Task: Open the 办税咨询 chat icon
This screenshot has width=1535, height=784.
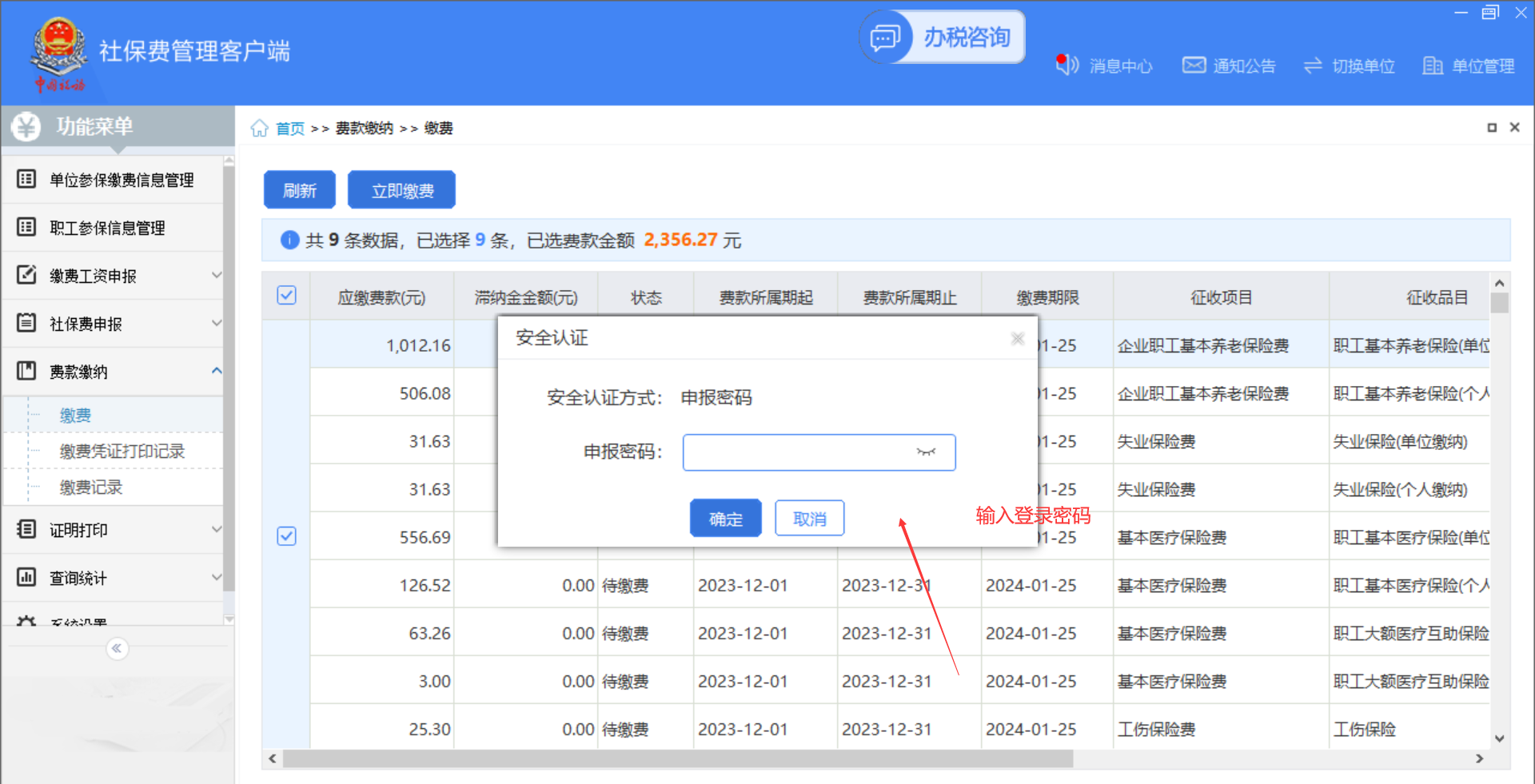Action: (x=885, y=38)
